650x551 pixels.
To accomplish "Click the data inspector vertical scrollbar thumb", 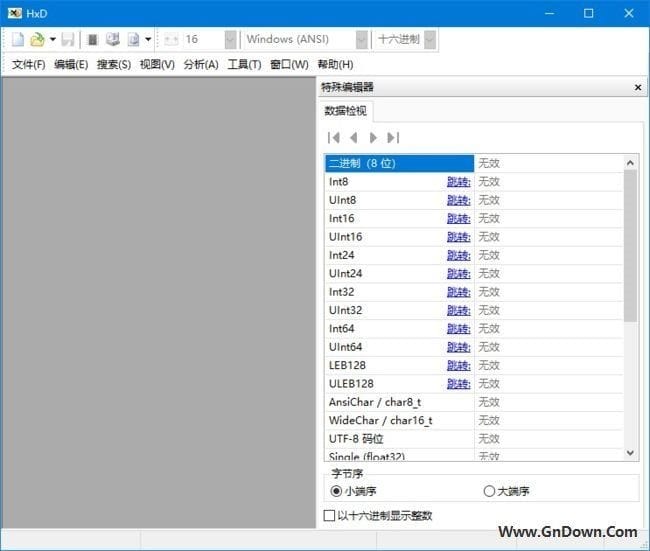I will tap(630, 245).
